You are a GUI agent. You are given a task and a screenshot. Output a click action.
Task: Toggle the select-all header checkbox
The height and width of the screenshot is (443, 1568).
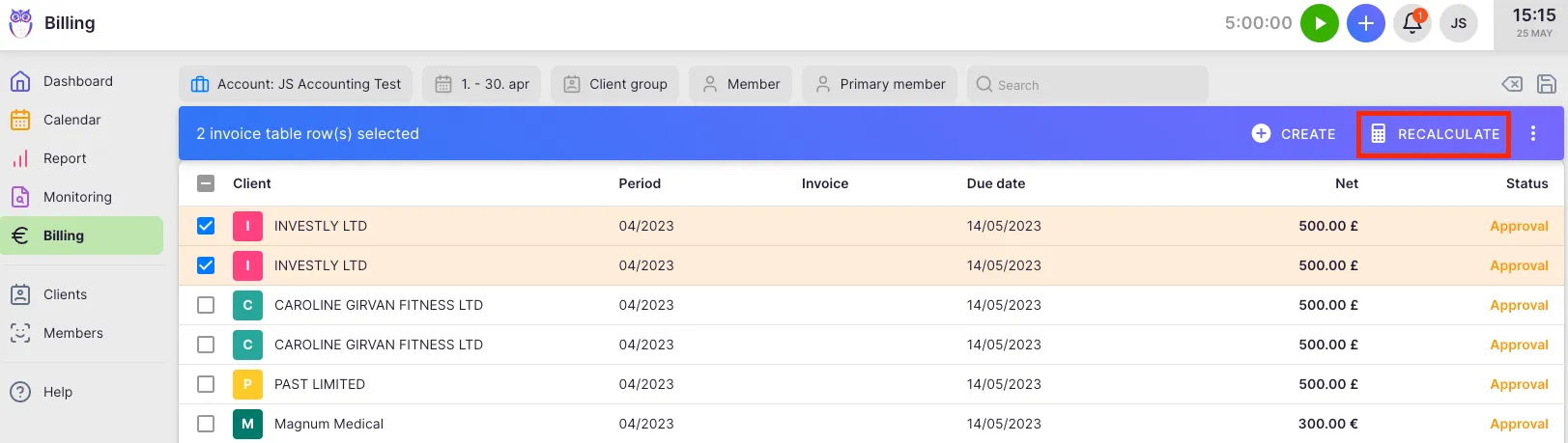(x=206, y=183)
